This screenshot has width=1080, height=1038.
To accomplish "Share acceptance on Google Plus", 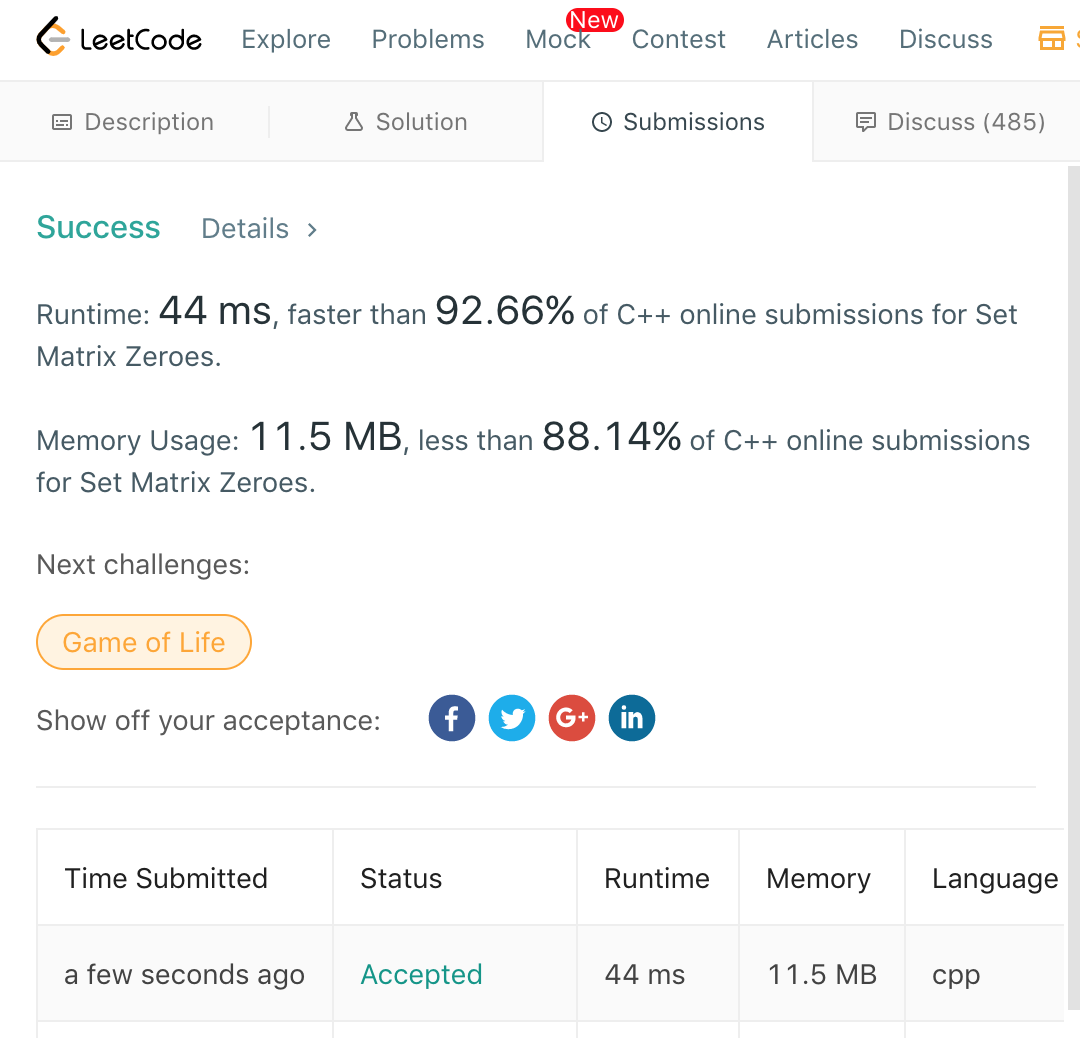I will click(x=572, y=718).
